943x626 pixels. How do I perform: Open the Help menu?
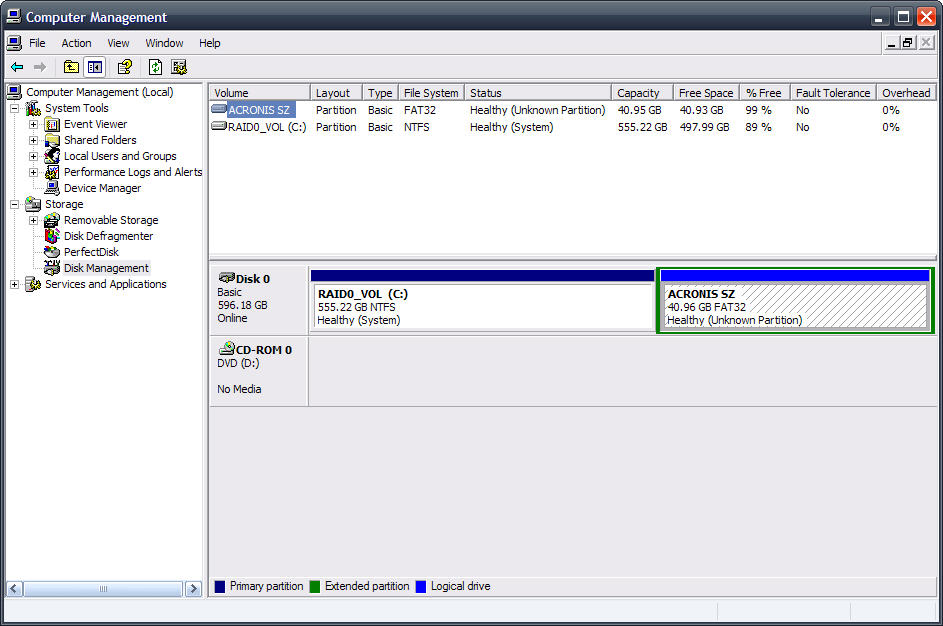[210, 43]
